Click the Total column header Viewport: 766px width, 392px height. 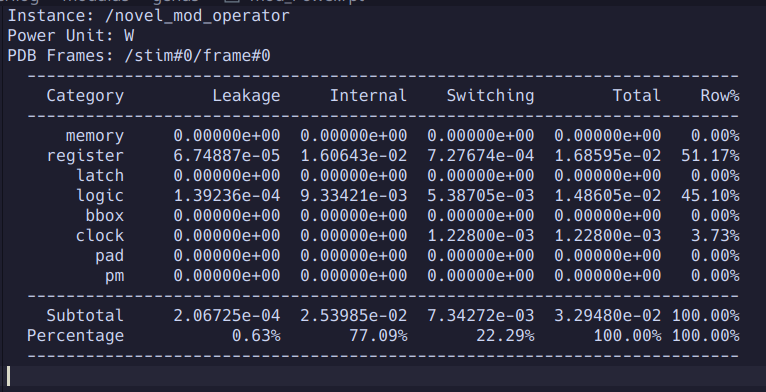click(x=637, y=96)
